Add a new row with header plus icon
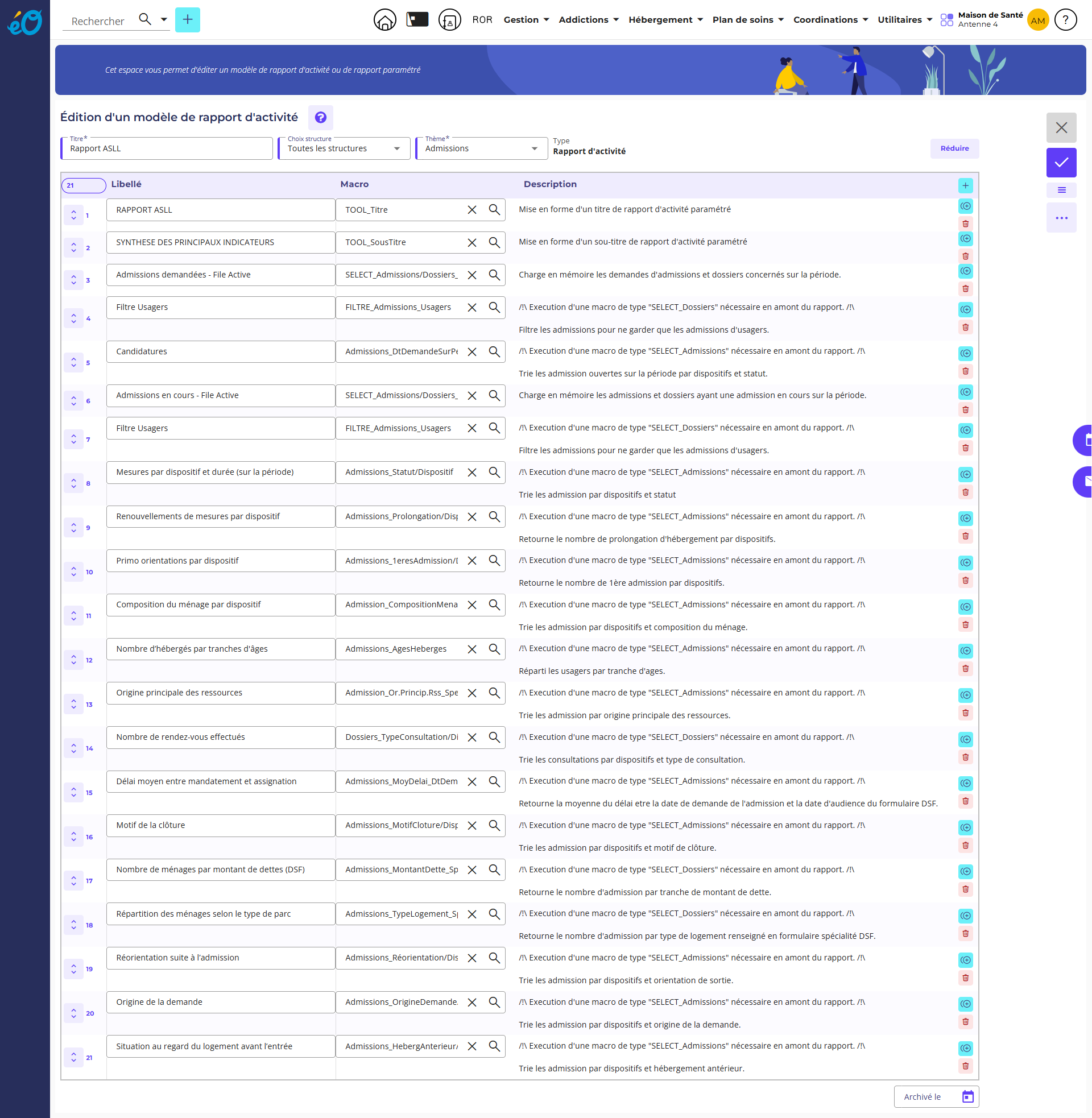Image resolution: width=1092 pixels, height=1118 pixels. [x=965, y=186]
